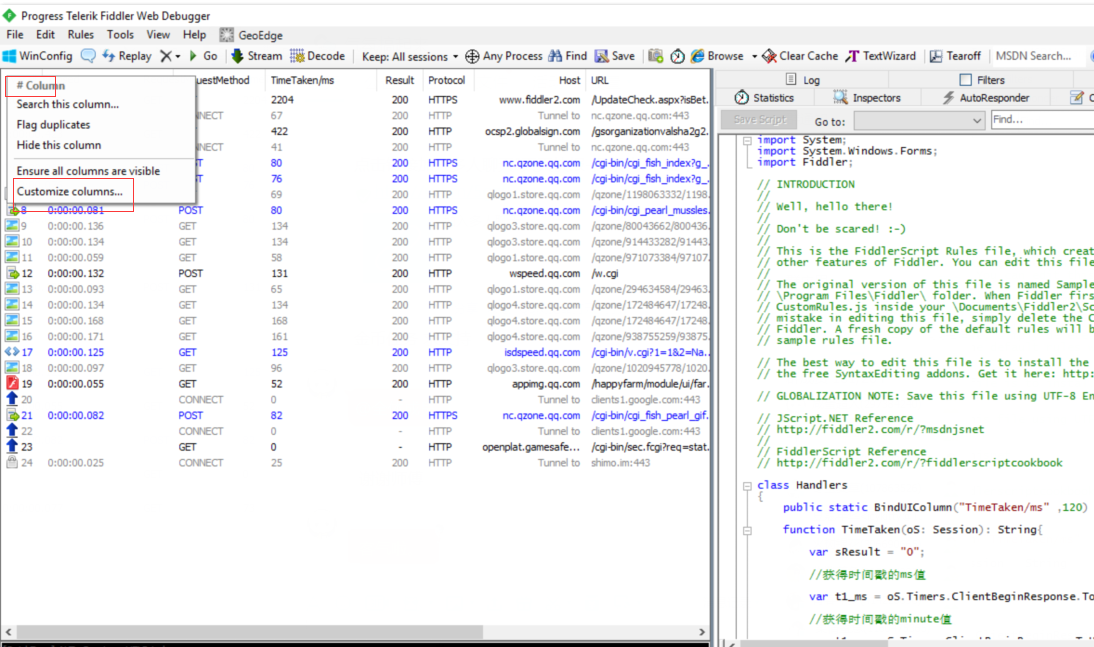Click session 23 upload arrow icon

coord(12,446)
